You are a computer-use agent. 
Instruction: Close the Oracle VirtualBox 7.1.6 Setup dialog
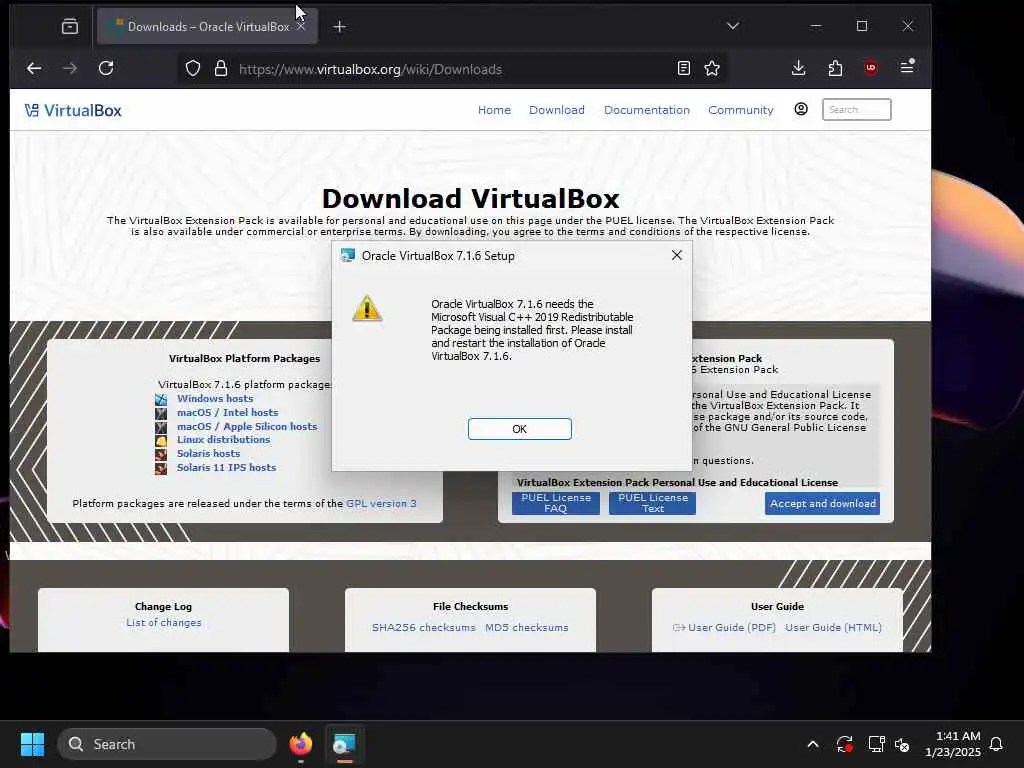tap(677, 255)
